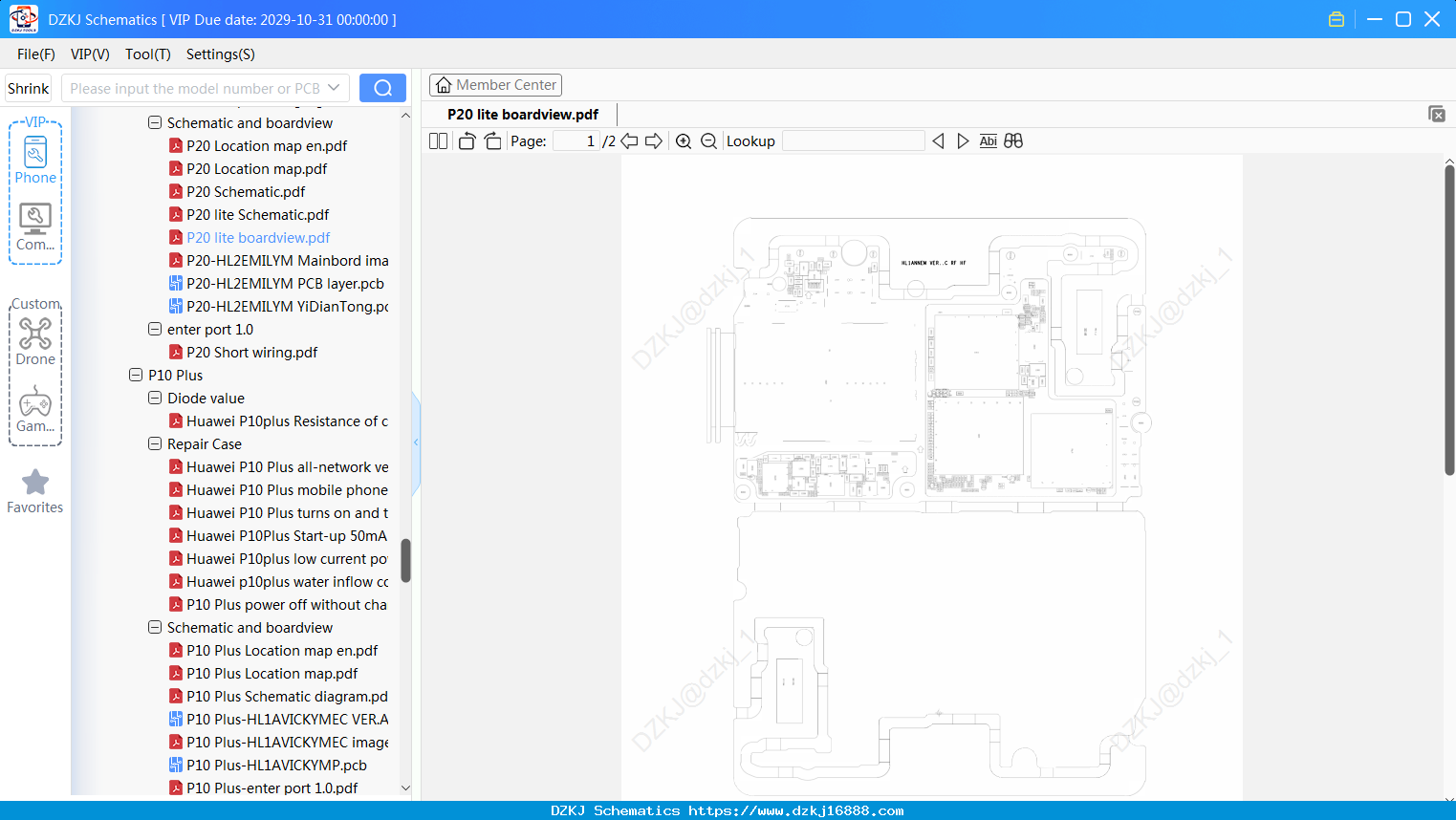The height and width of the screenshot is (820, 1456).
Task: Collapse the Repair Case folder
Action: (155, 443)
